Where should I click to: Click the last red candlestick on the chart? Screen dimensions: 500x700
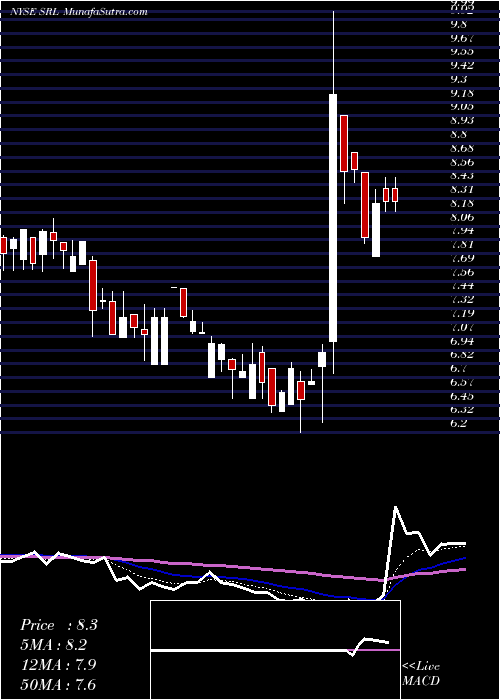395,195
